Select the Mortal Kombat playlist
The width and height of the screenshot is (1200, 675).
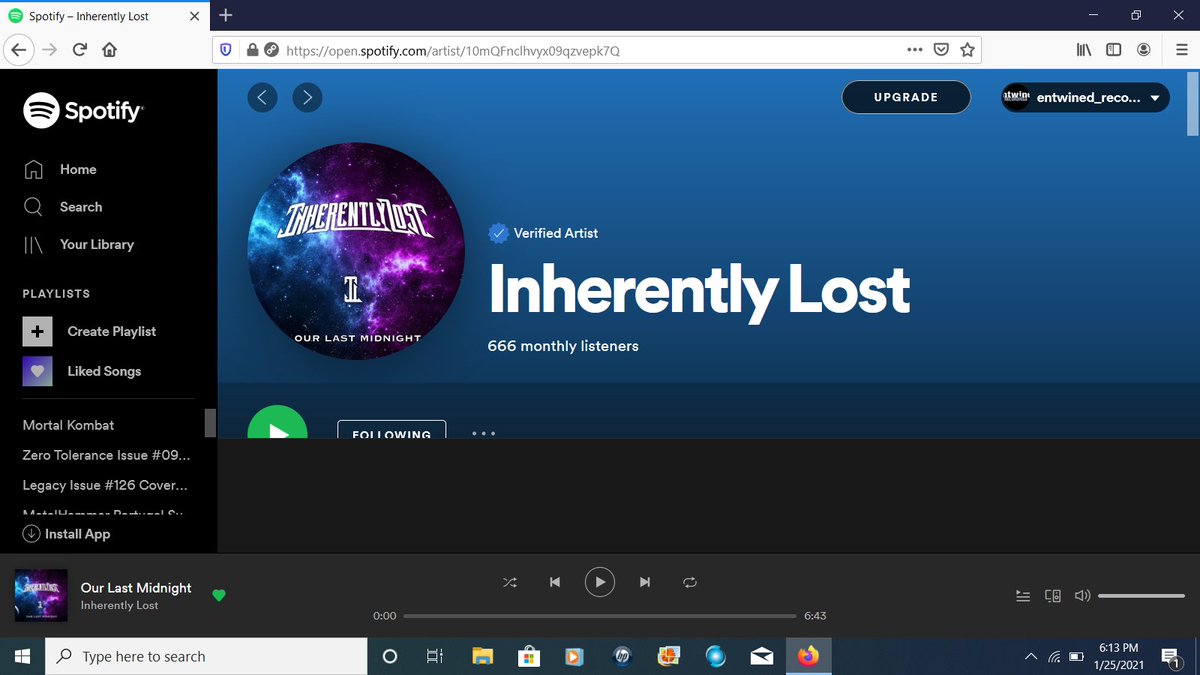coord(68,425)
